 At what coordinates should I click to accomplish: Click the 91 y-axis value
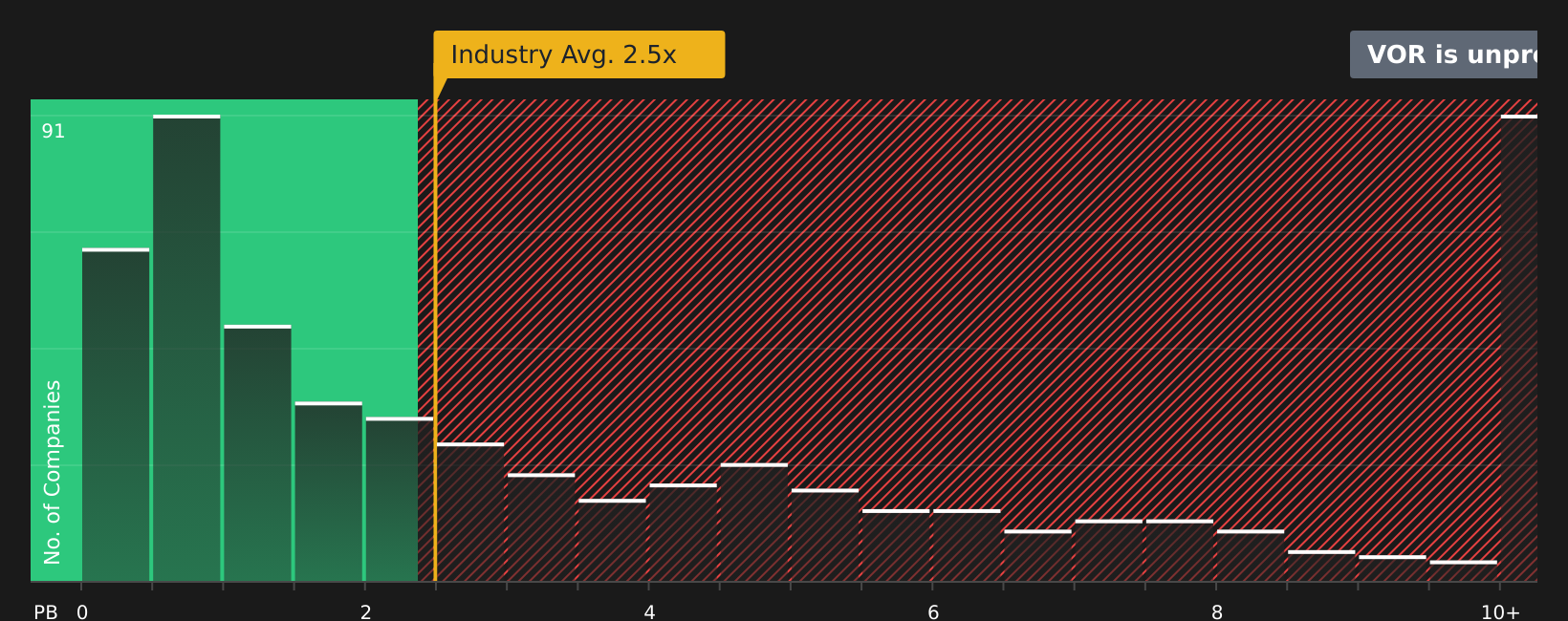click(x=54, y=132)
